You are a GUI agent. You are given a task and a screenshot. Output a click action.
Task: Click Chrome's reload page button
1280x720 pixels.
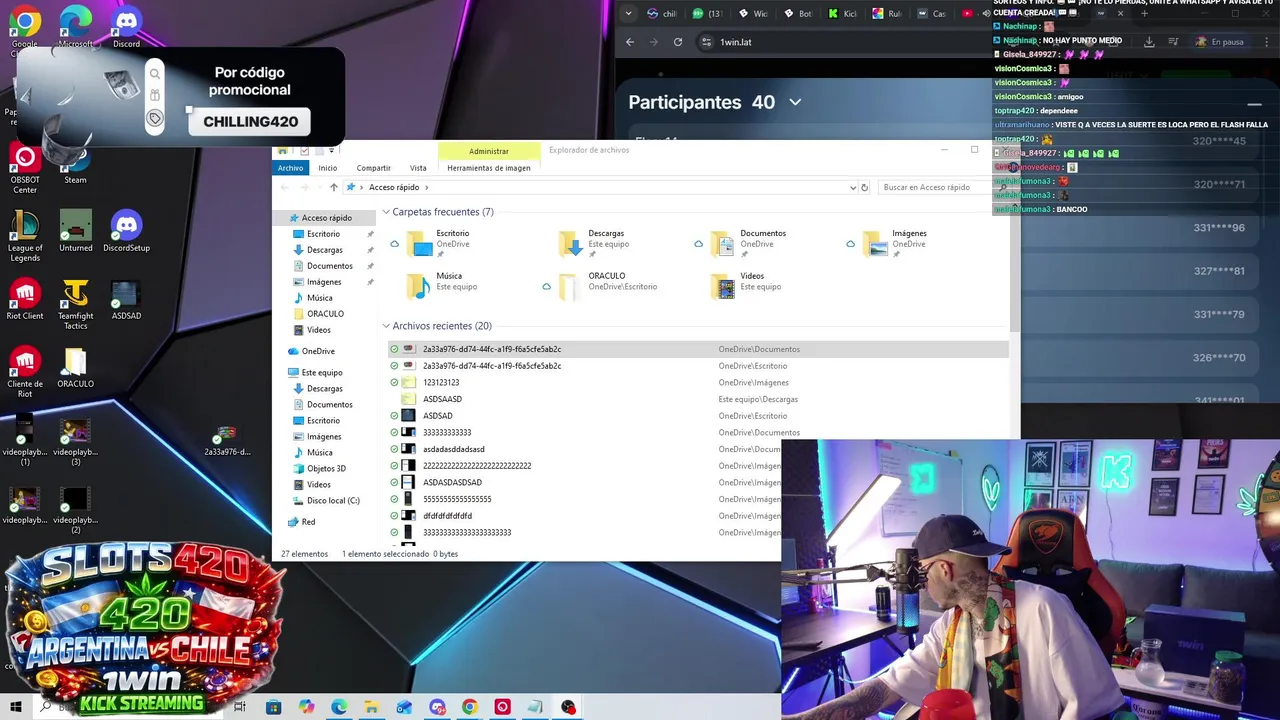pyautogui.click(x=678, y=42)
